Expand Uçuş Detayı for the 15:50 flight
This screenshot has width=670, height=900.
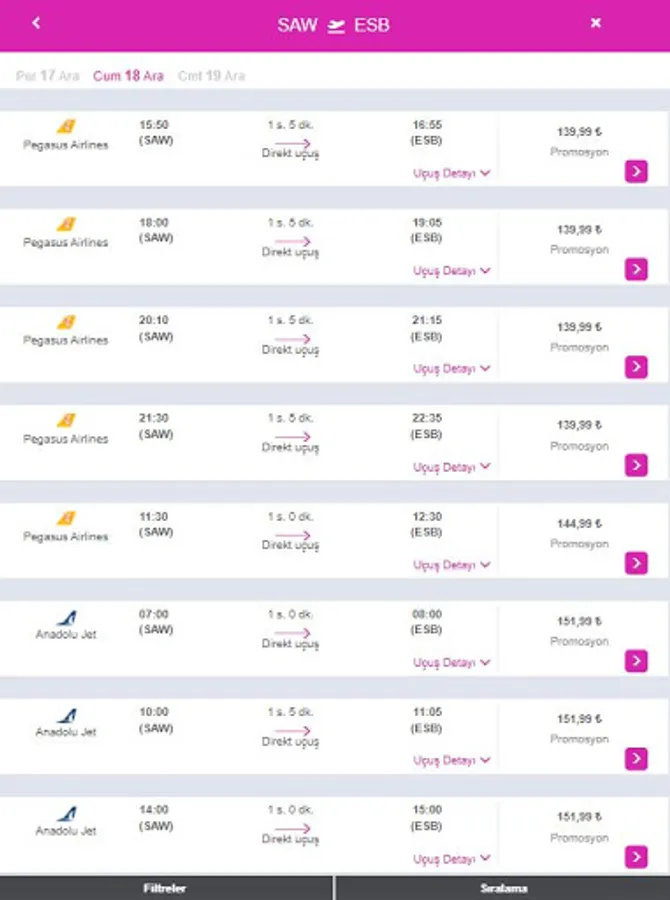click(x=452, y=173)
